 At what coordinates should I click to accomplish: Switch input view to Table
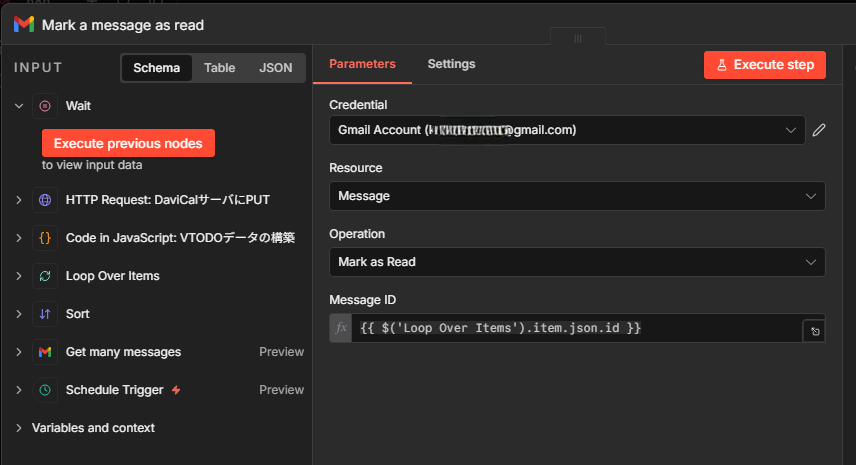click(x=219, y=68)
